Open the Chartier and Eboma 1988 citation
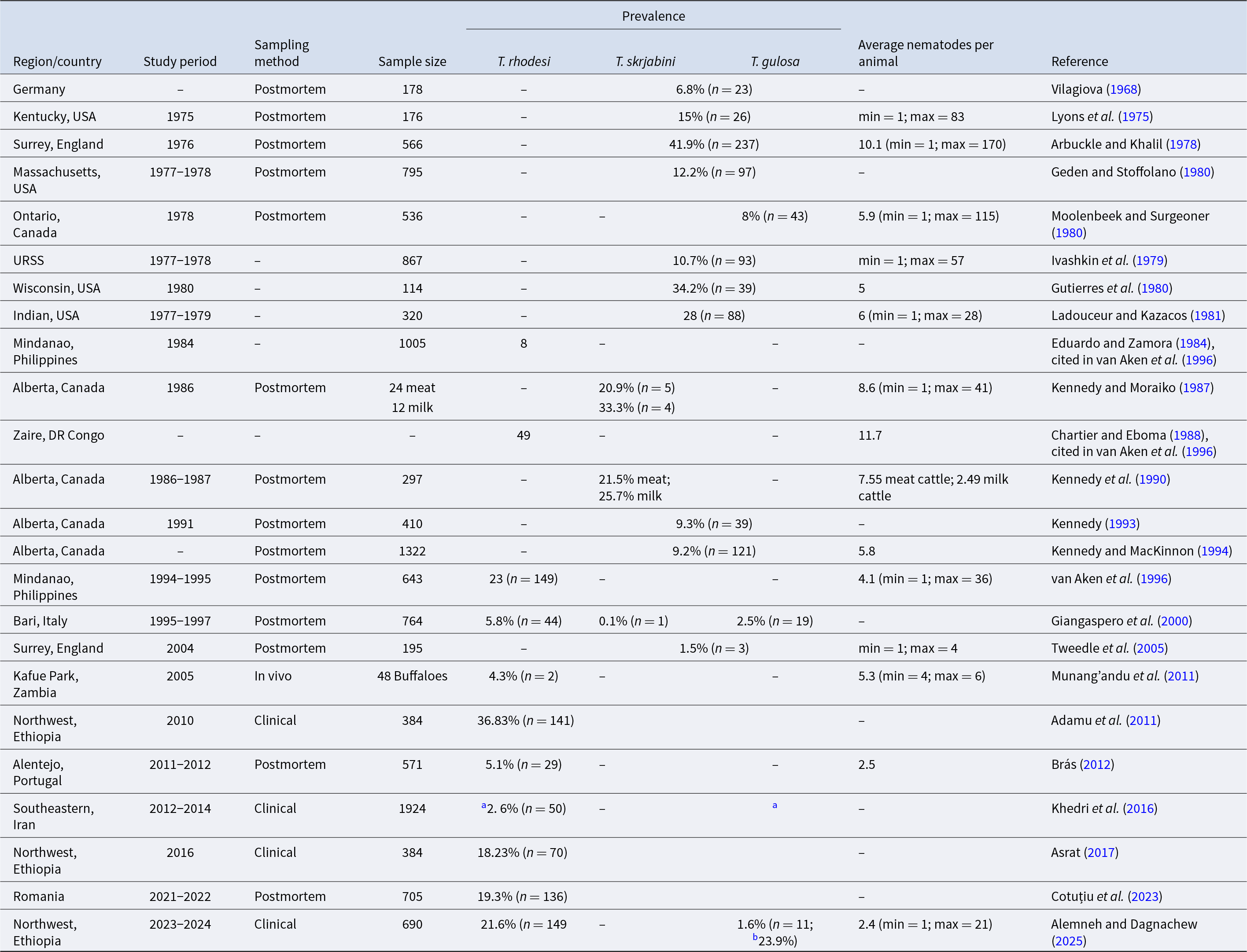Screen dimensions: 1247x952 tap(1187, 436)
